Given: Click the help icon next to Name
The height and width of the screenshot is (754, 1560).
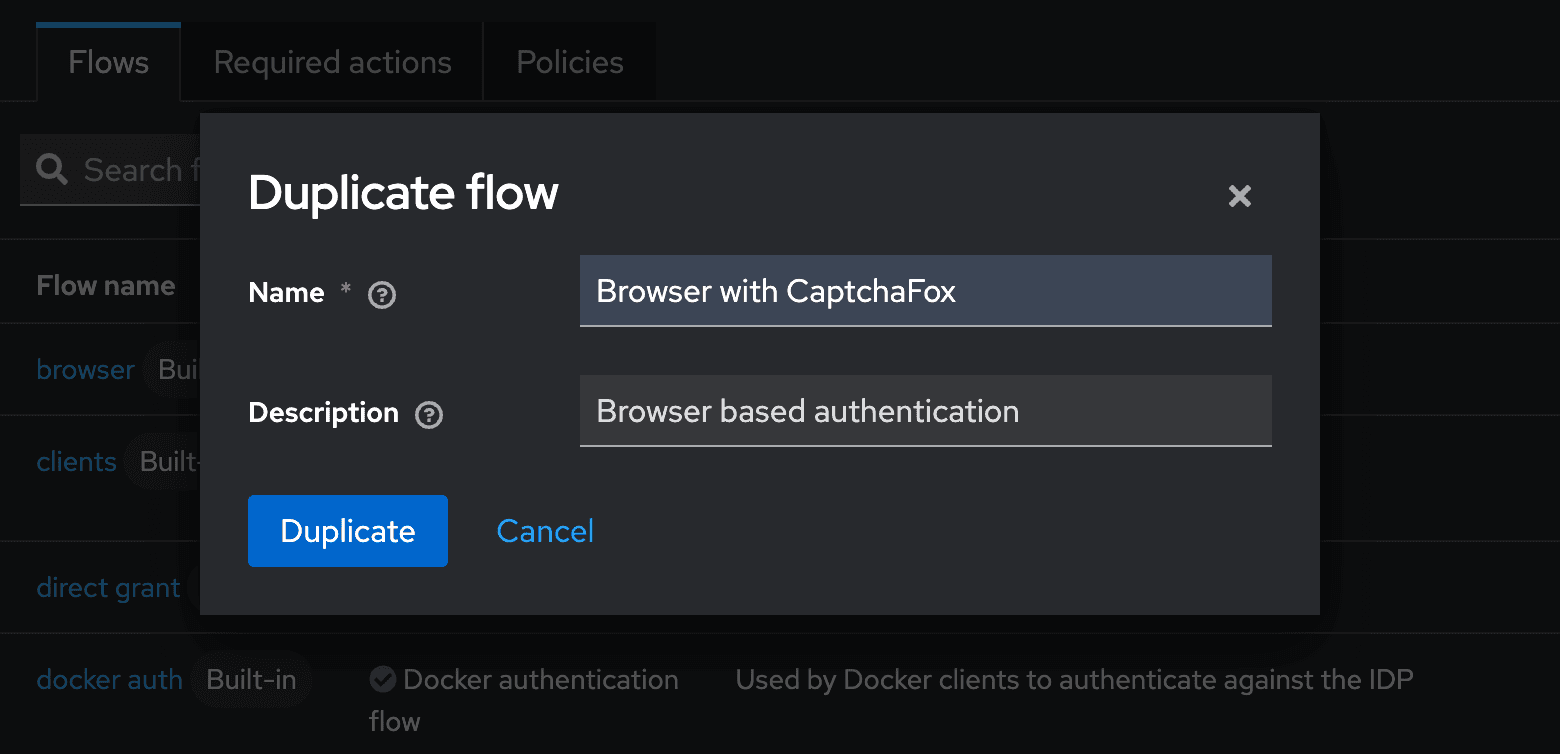Looking at the screenshot, I should coord(382,295).
